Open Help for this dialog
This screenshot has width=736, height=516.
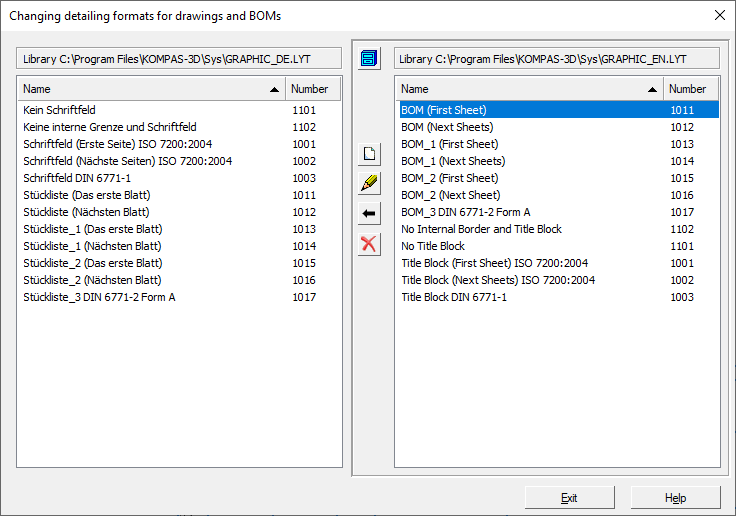675,498
